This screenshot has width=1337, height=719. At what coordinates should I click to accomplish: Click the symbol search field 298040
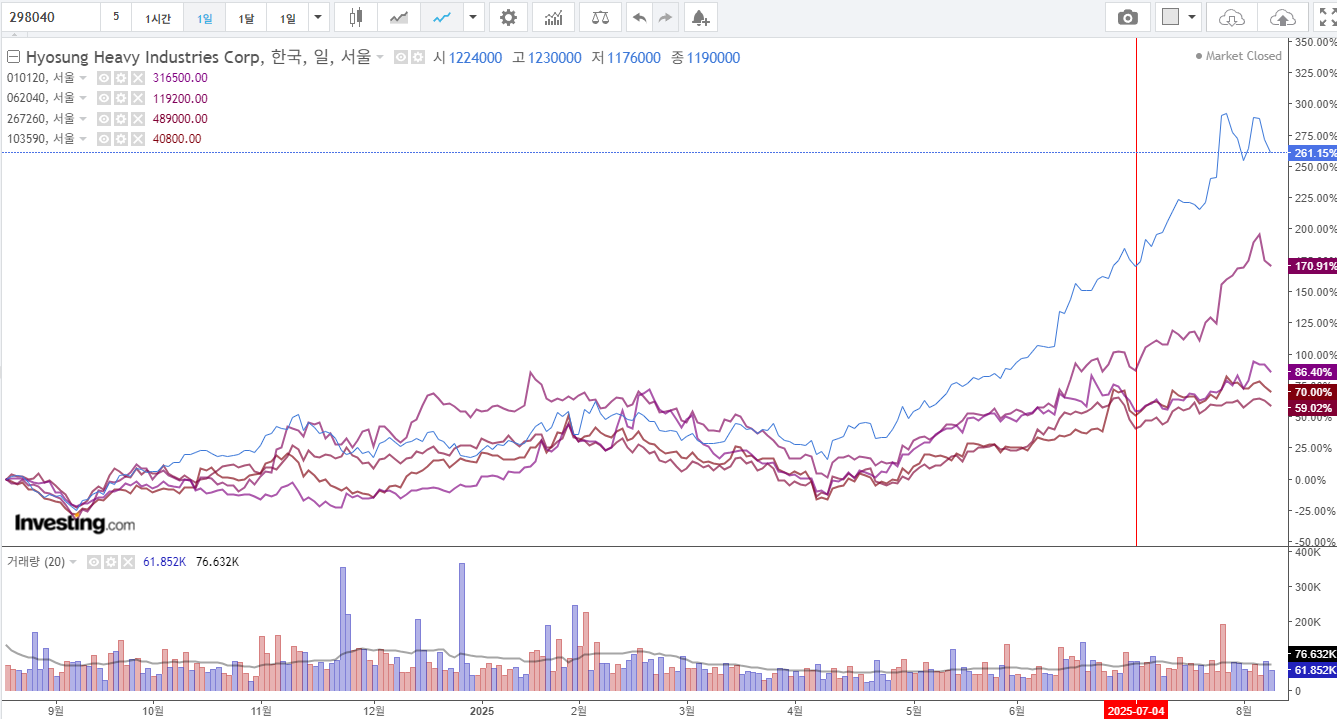point(51,18)
